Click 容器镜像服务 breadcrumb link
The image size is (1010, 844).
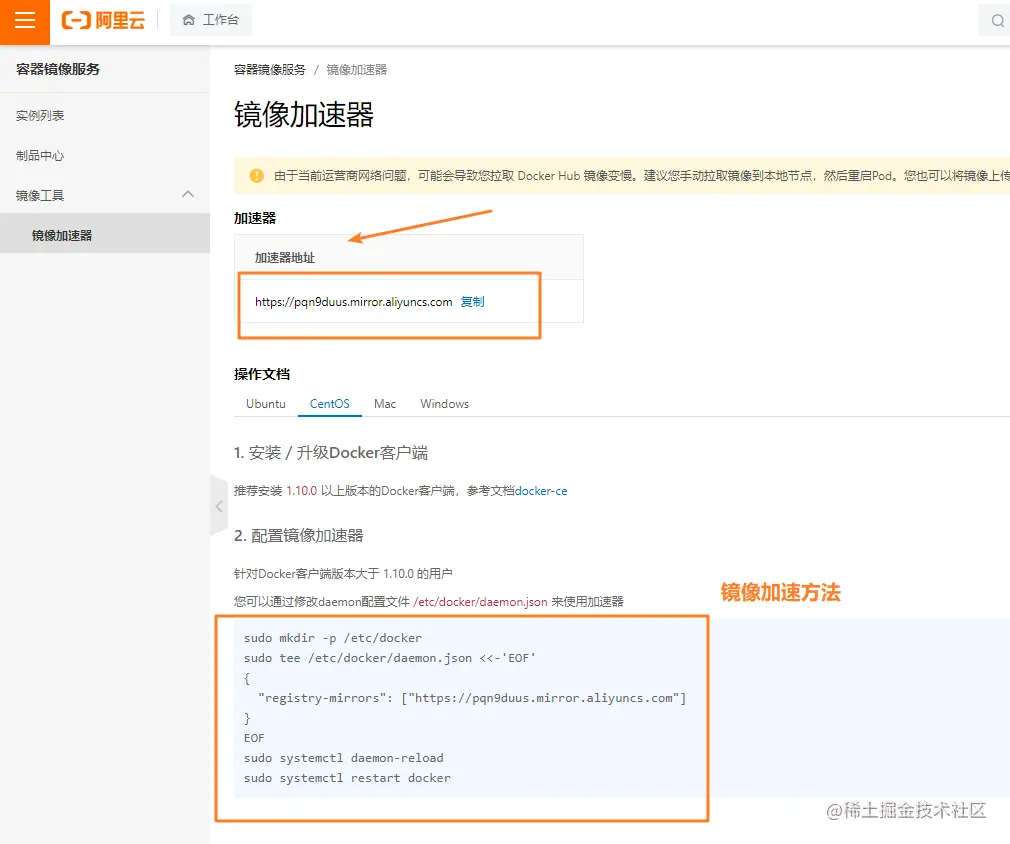[x=269, y=70]
